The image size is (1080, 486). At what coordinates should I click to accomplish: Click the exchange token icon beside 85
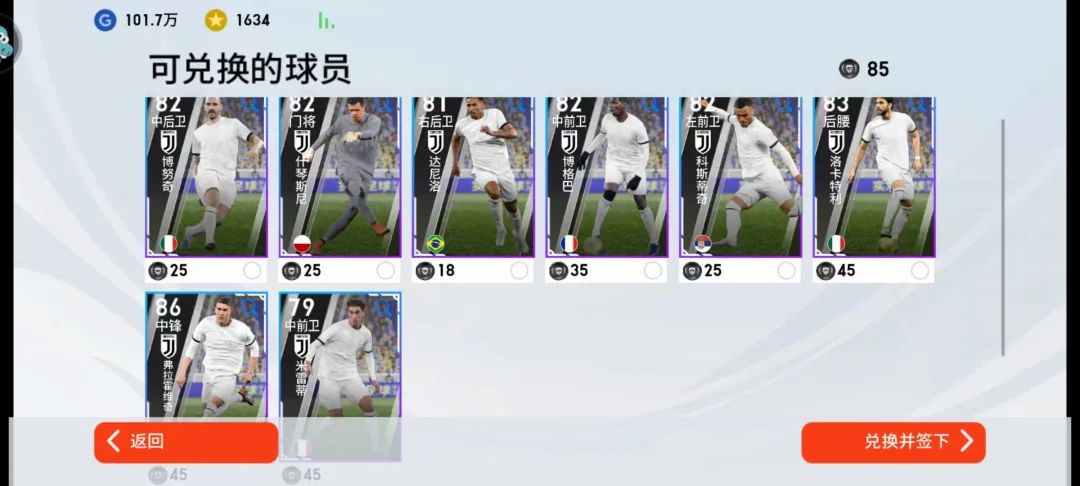pos(849,69)
